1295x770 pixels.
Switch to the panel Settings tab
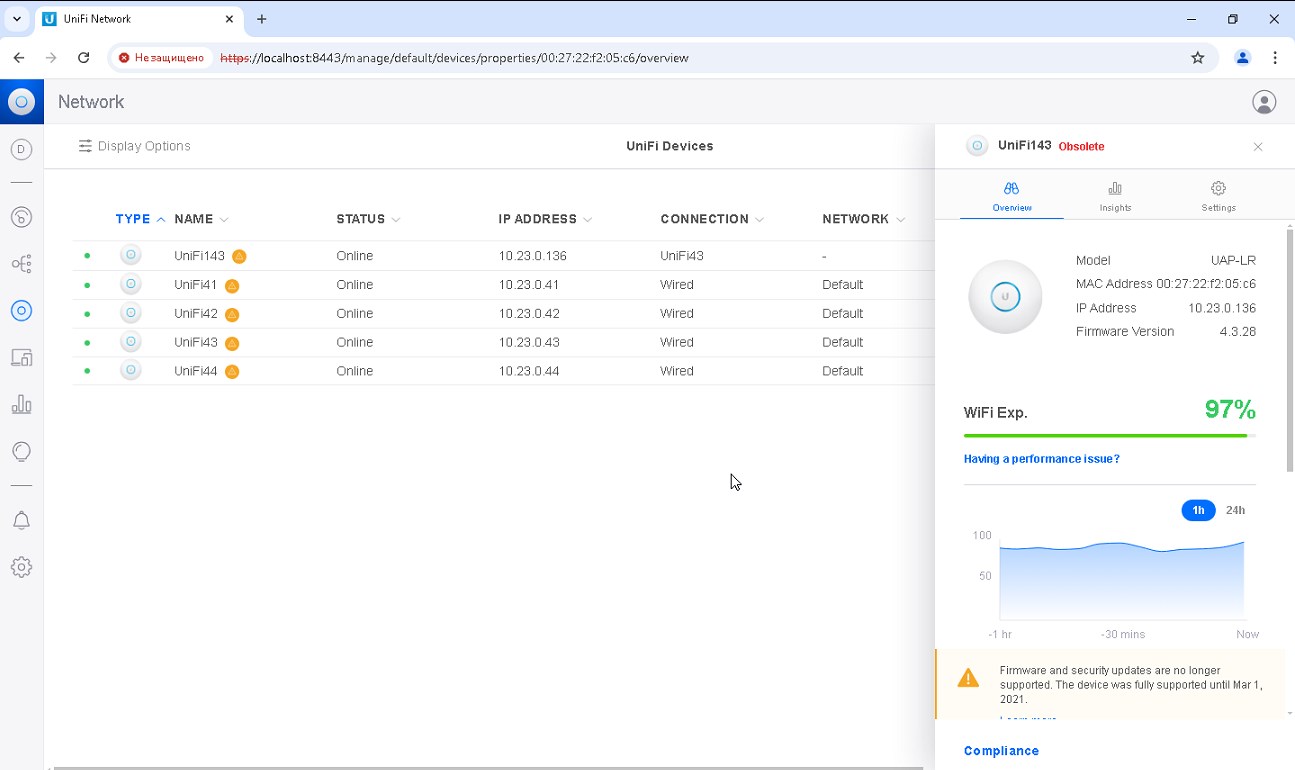tap(1218, 196)
